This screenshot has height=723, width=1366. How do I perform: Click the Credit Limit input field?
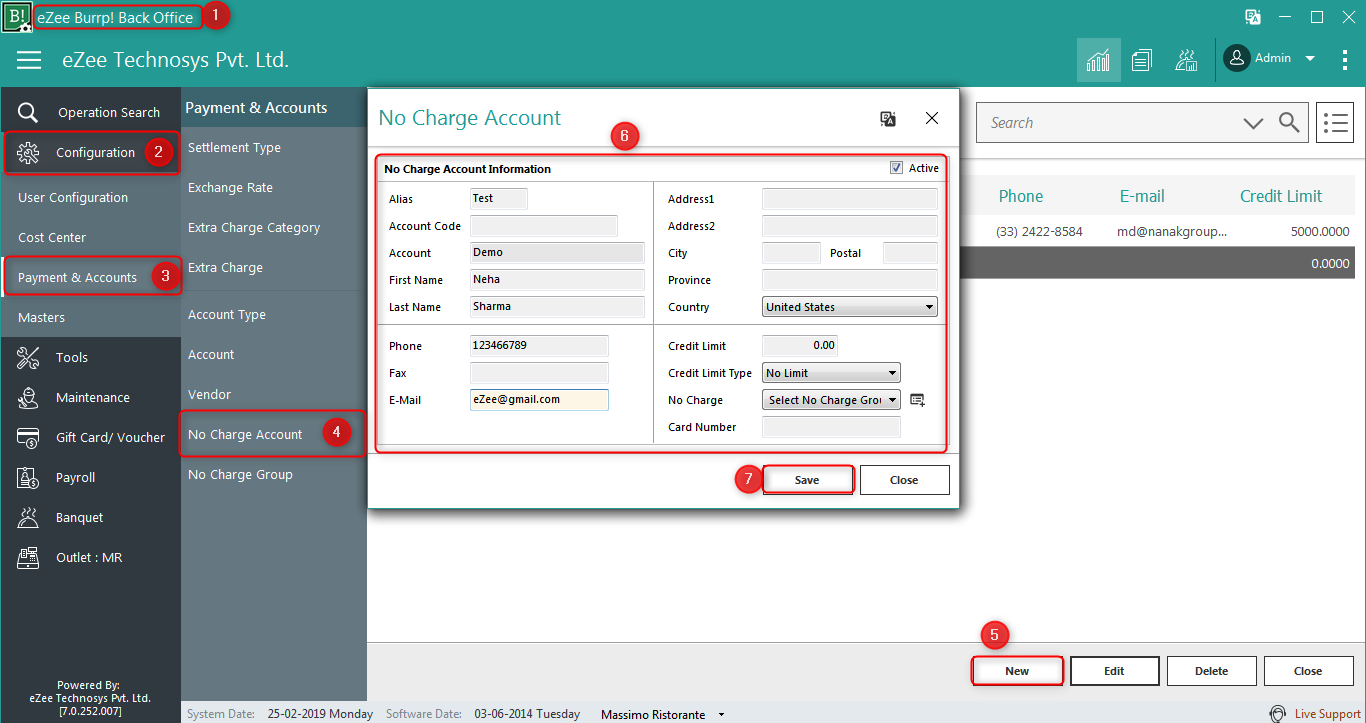click(799, 346)
